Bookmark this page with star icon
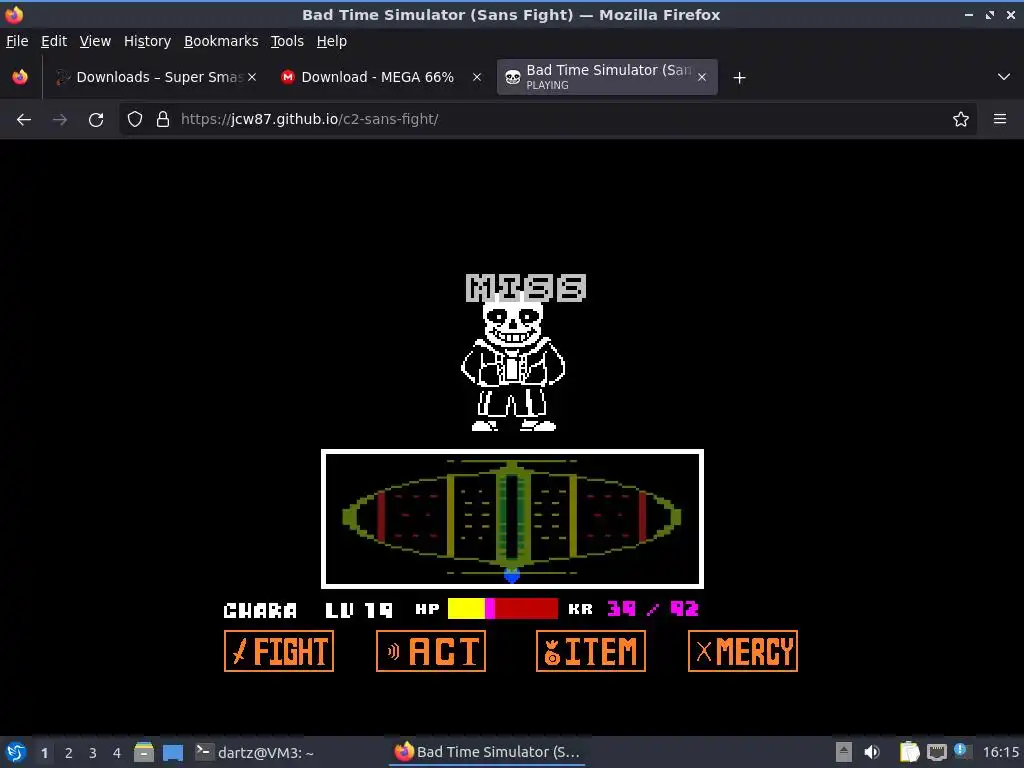This screenshot has height=768, width=1024. pos(961,120)
